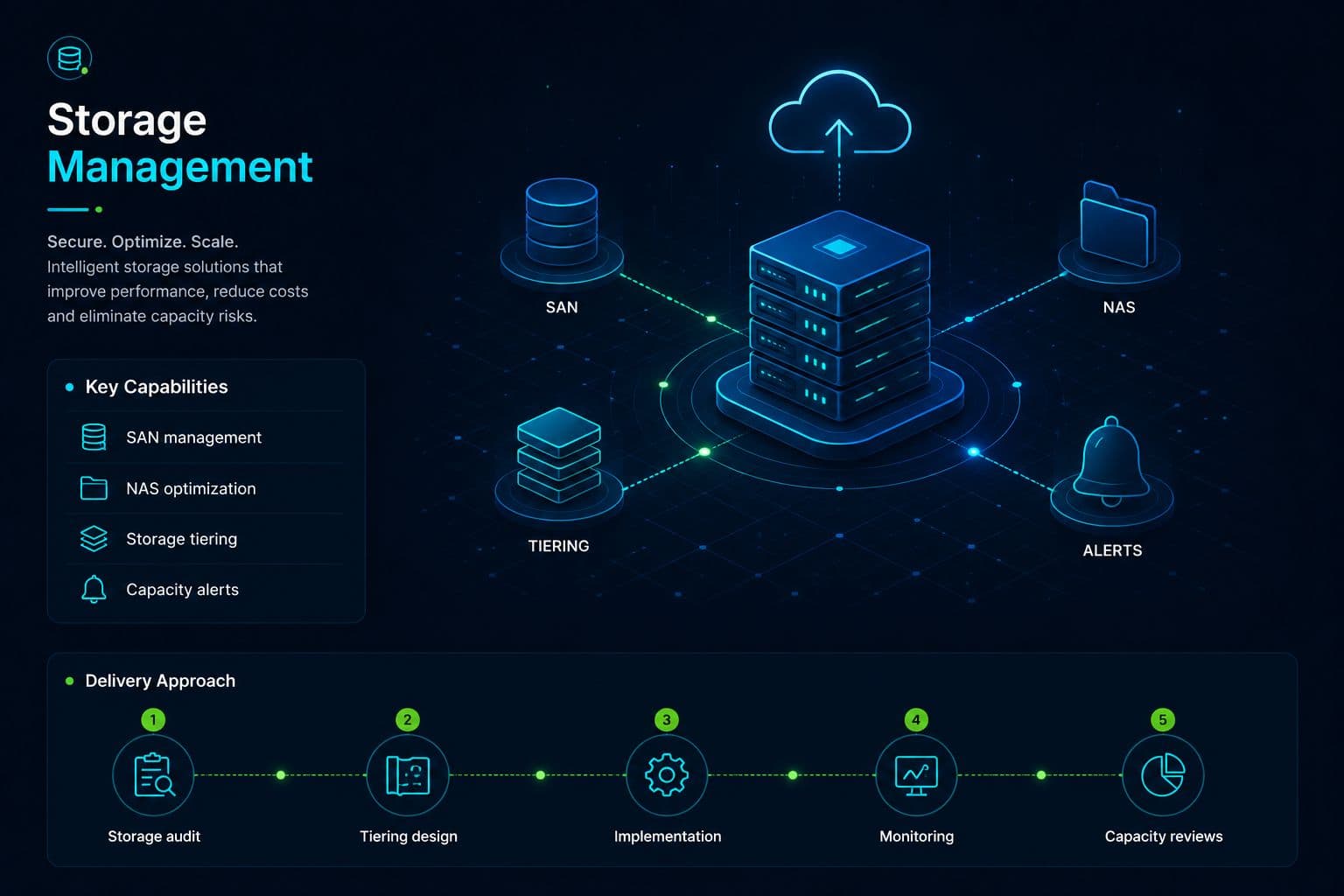The image size is (1344, 896).
Task: Click the "SAN" diagram label
Action: (x=562, y=307)
